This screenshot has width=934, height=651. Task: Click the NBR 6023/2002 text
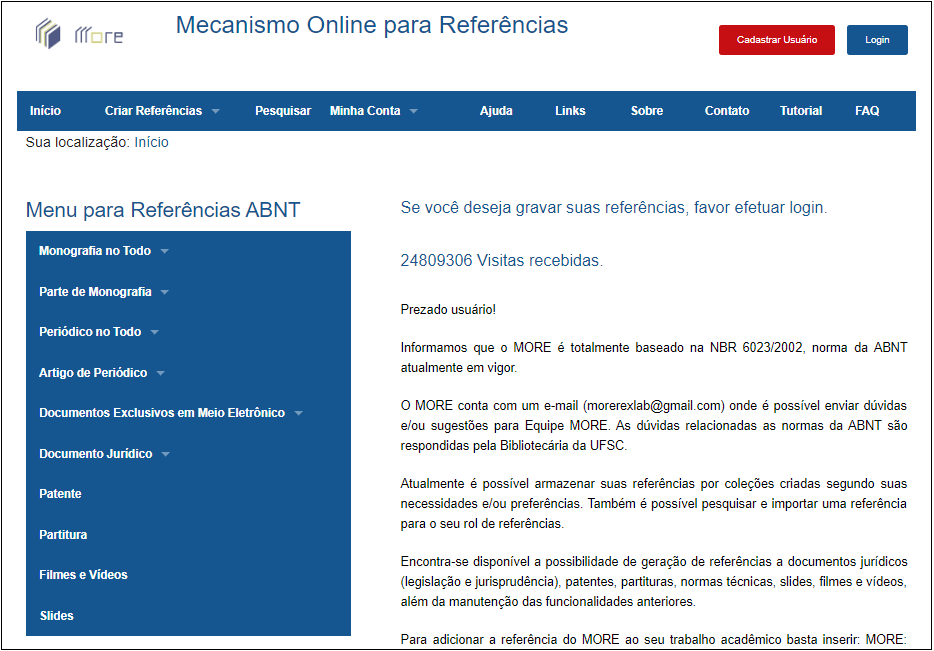pyautogui.click(x=756, y=347)
